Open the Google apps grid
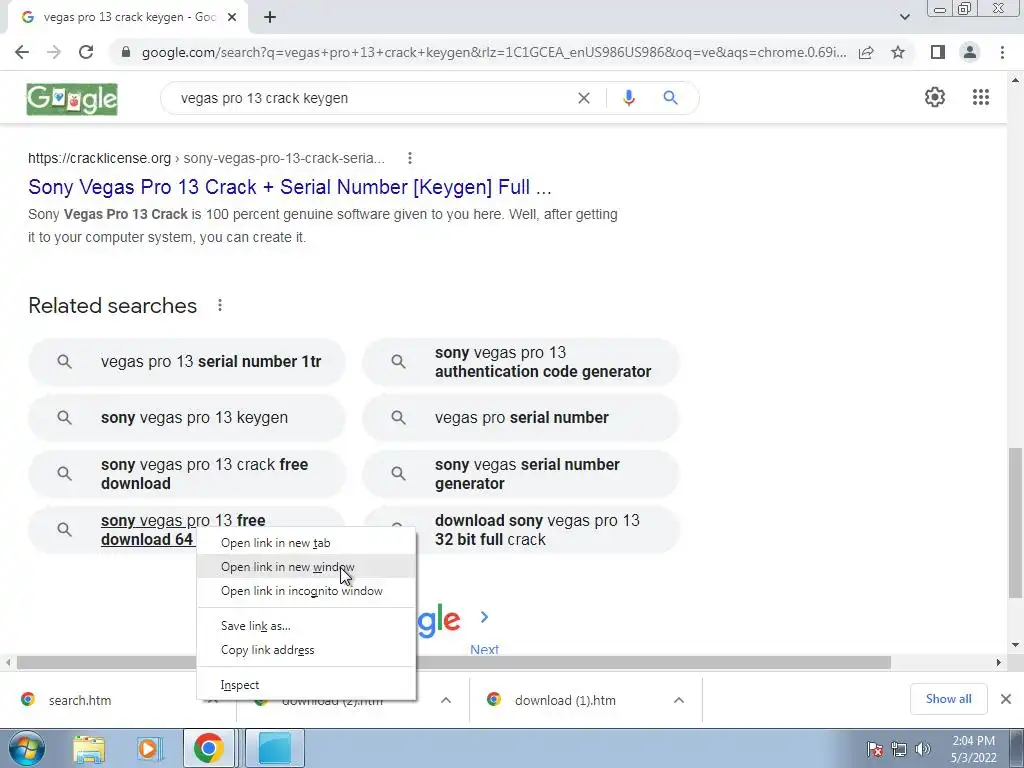This screenshot has height=768, width=1024. click(981, 97)
